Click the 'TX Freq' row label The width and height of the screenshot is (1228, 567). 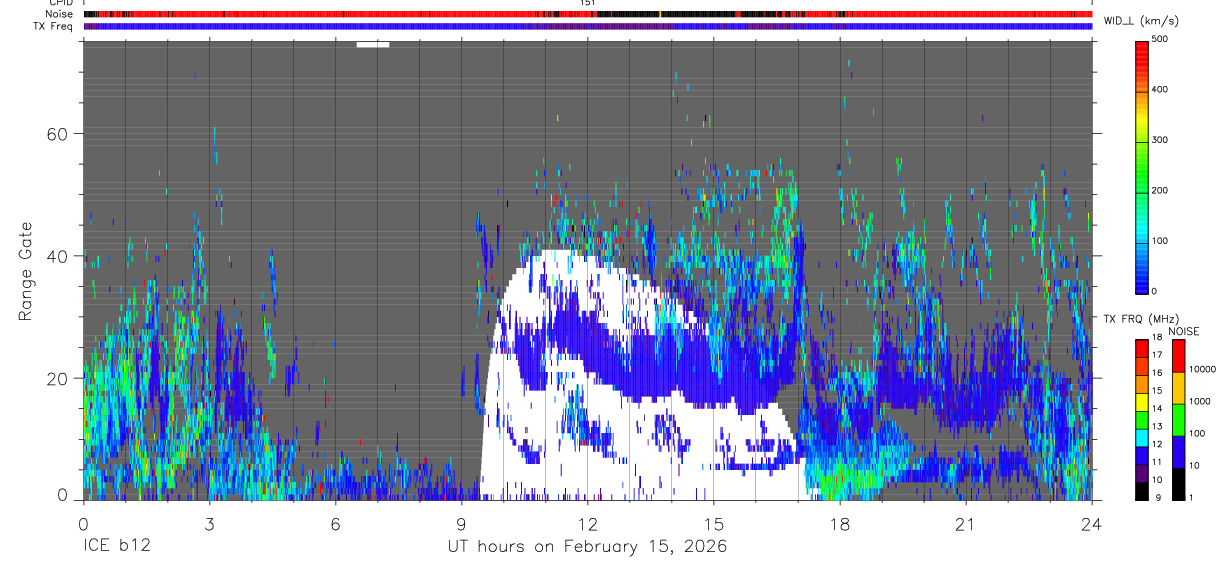point(53,26)
